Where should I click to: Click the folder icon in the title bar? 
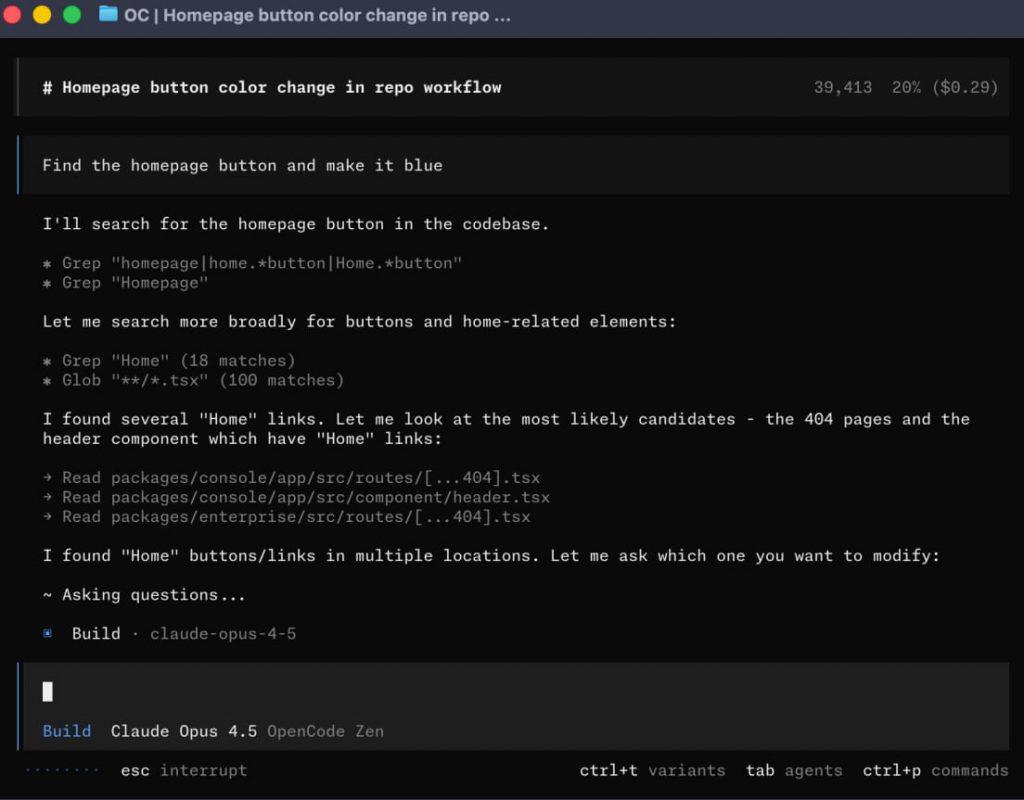coord(108,14)
